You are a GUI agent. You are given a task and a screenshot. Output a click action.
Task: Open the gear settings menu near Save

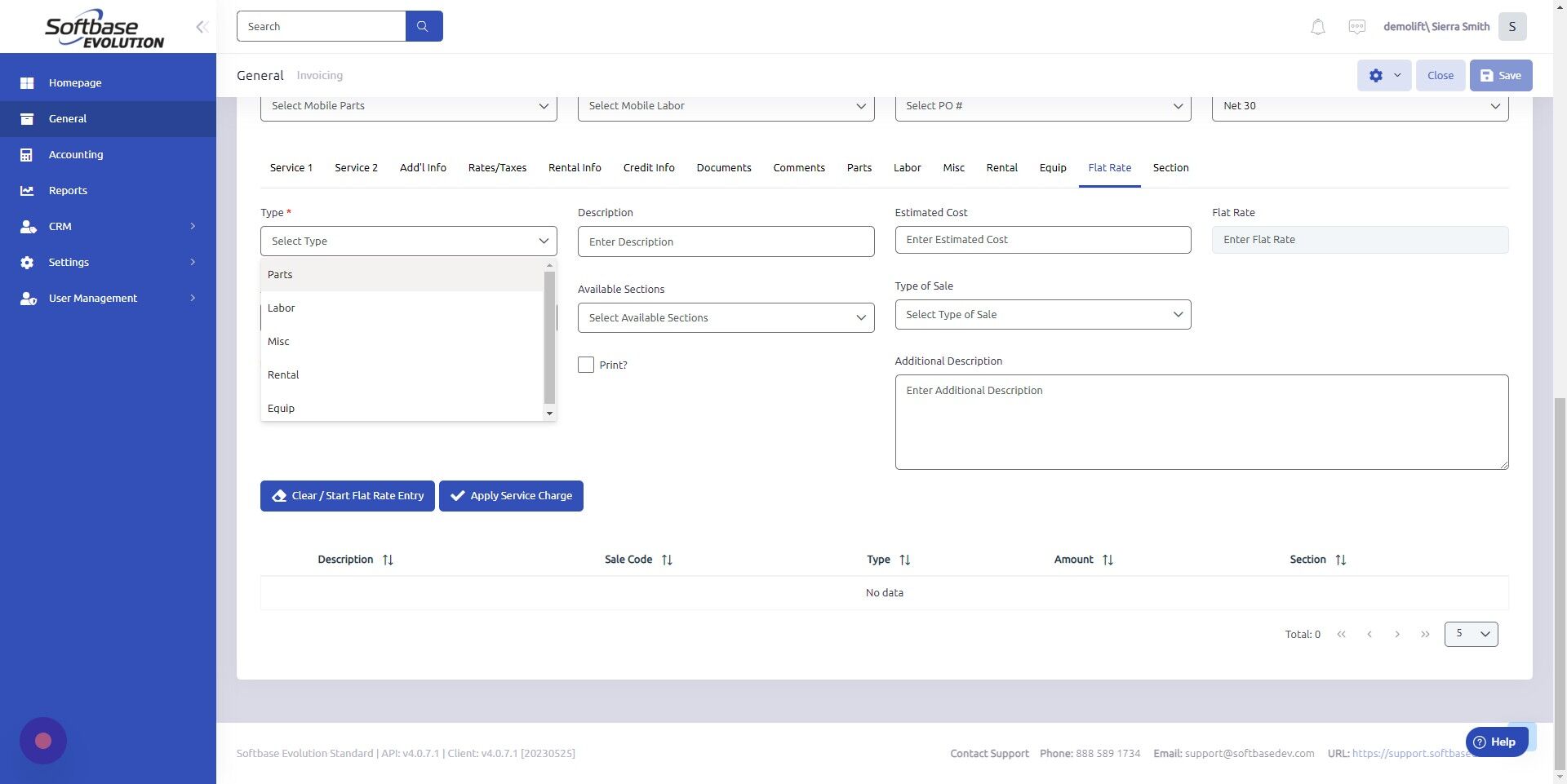(x=1383, y=75)
